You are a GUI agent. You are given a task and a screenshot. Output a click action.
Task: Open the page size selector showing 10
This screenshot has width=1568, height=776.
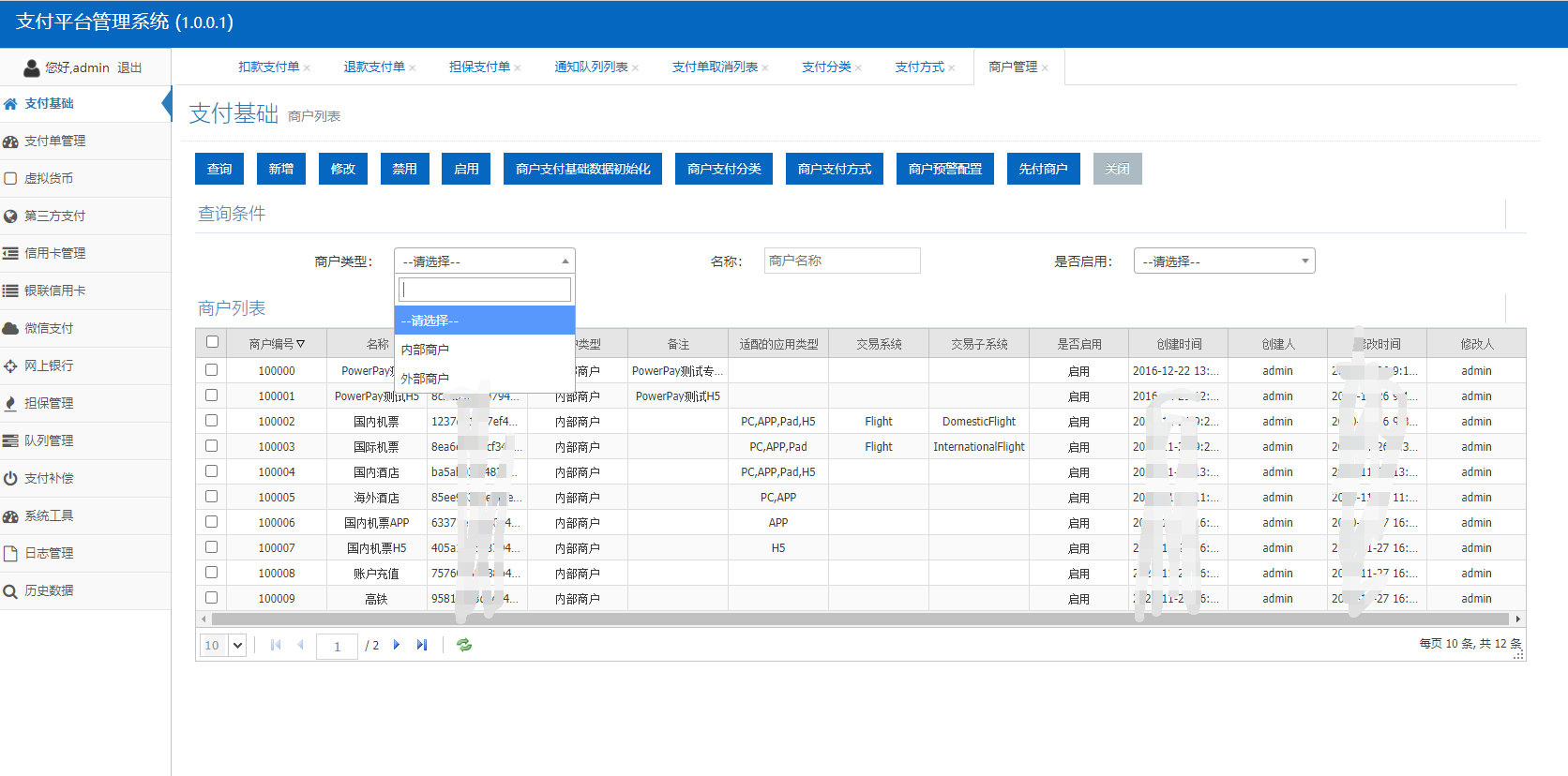click(223, 645)
